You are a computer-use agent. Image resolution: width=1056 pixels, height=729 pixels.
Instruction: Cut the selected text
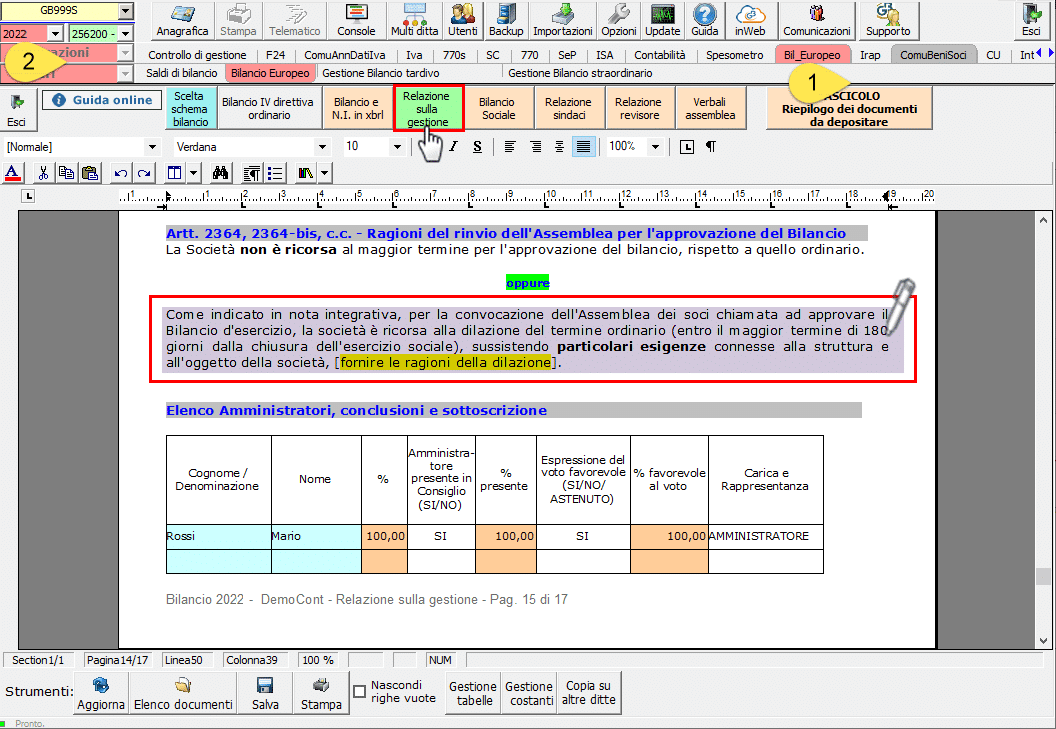[x=43, y=173]
